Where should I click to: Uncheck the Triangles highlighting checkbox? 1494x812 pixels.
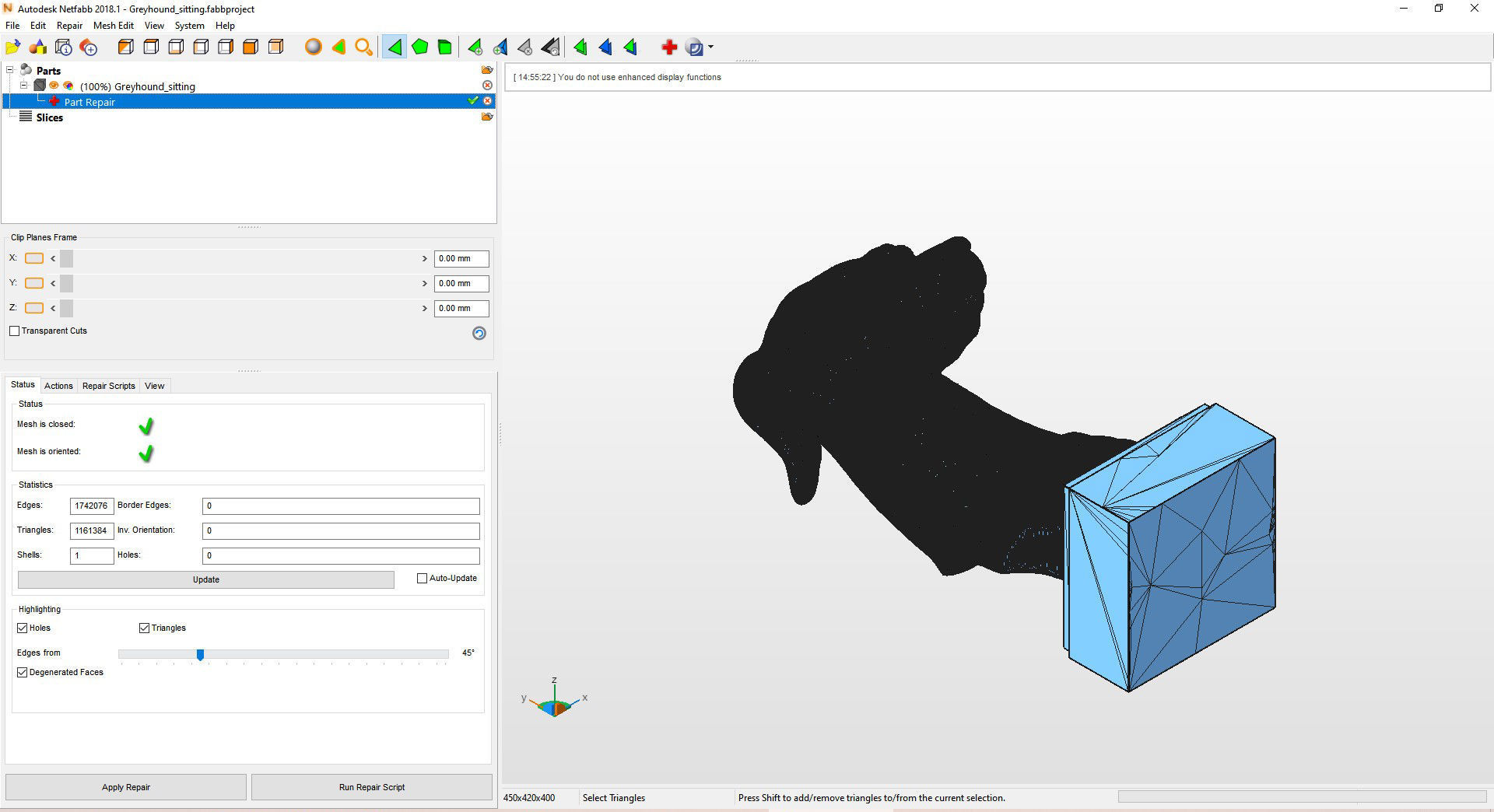(x=144, y=628)
